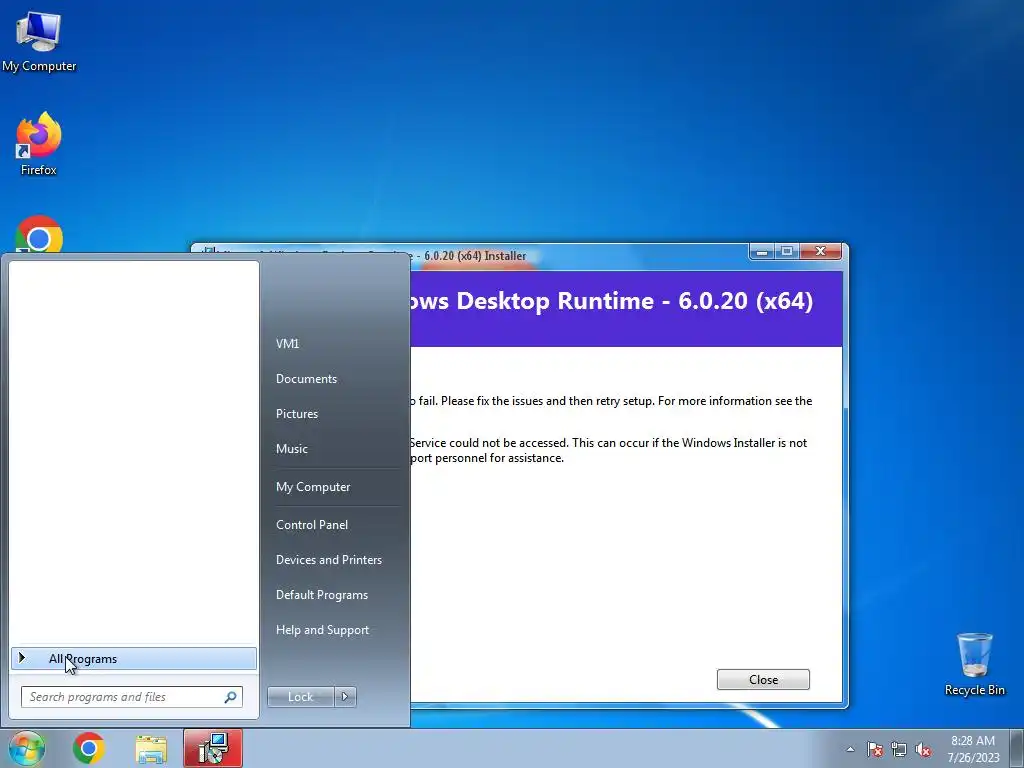This screenshot has height=768, width=1024.
Task: Open Devices and Printers
Action: coord(328,560)
